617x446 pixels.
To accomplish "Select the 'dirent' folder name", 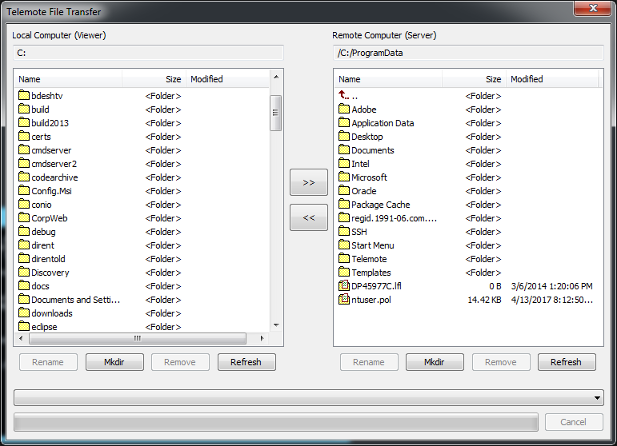I will tap(43, 245).
